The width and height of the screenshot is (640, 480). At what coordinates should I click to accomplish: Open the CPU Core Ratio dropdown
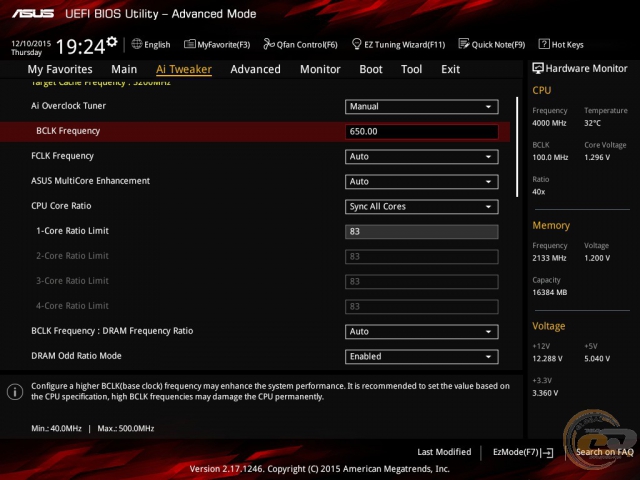[421, 207]
